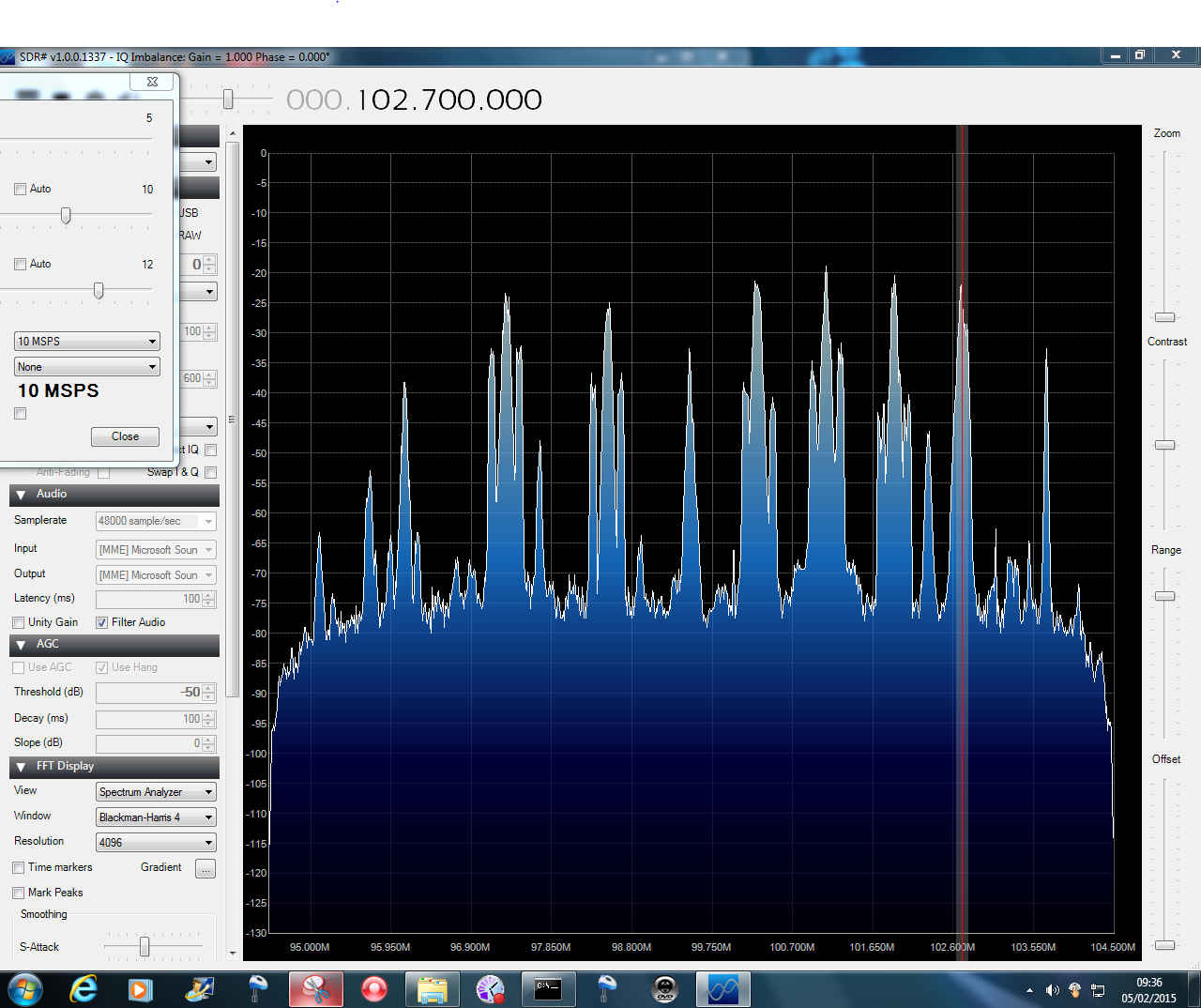The height and width of the screenshot is (1008, 1201).
Task: Launch Internet Explorer from the taskbar
Action: (84, 989)
